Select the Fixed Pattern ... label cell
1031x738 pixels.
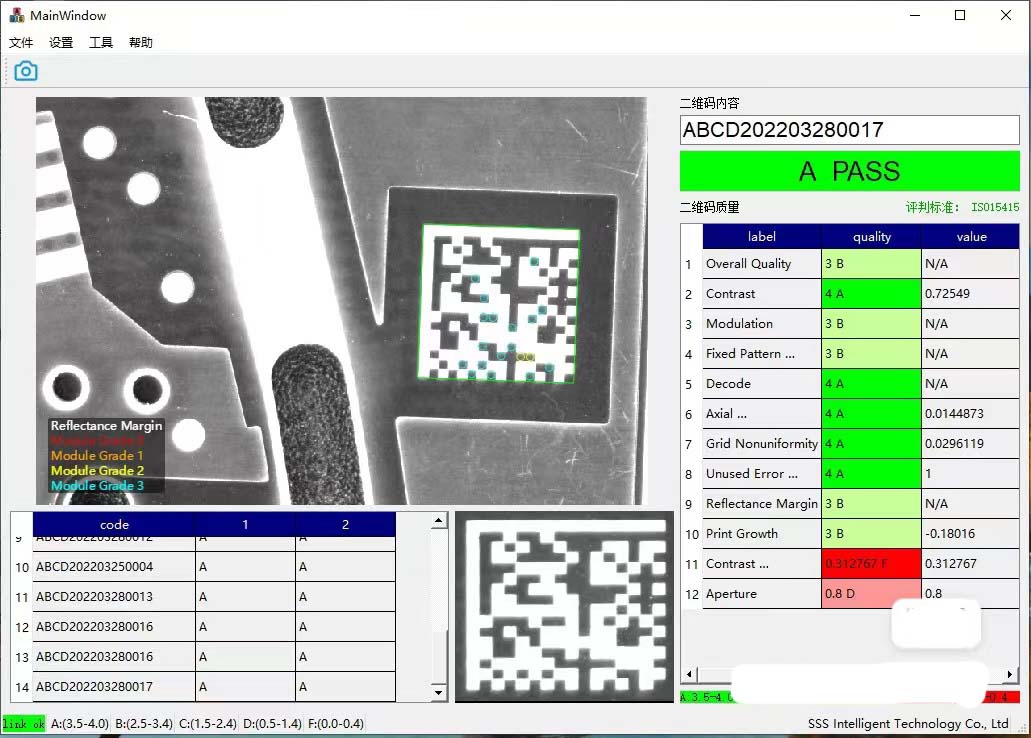click(762, 354)
